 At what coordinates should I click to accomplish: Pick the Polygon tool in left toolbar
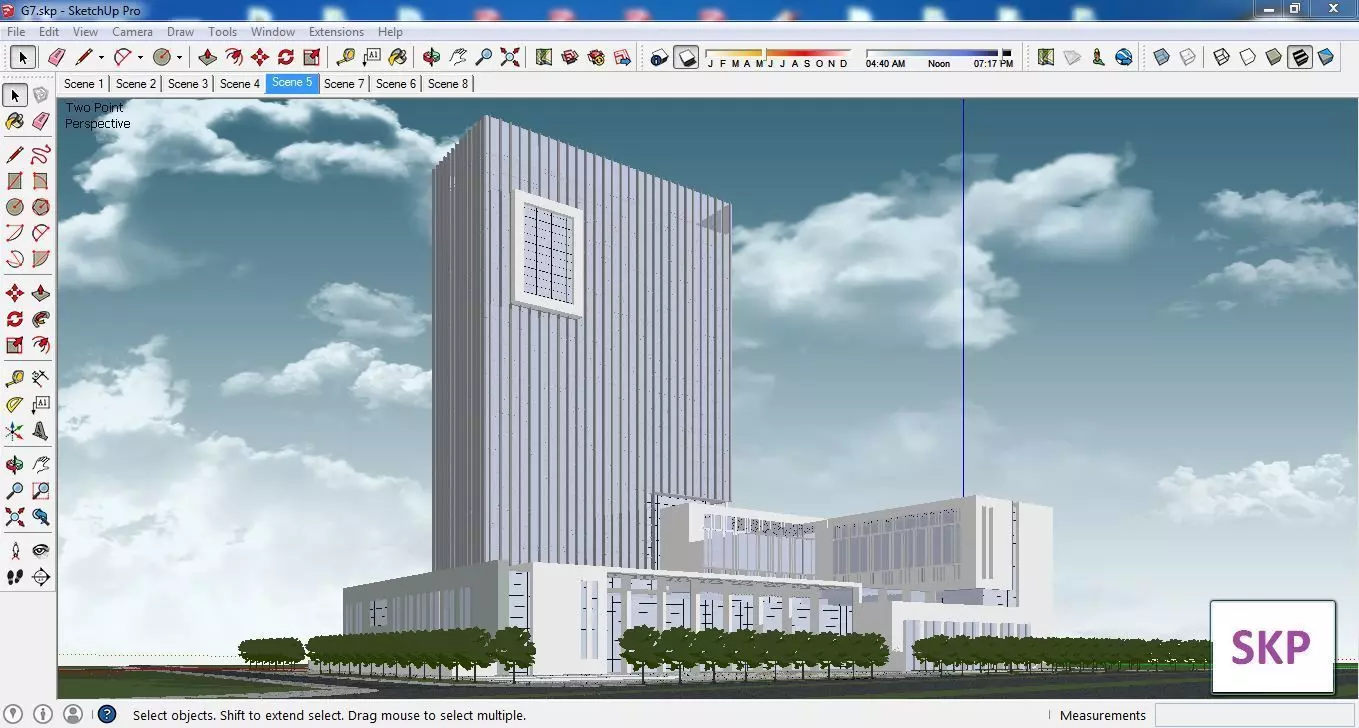(x=40, y=207)
